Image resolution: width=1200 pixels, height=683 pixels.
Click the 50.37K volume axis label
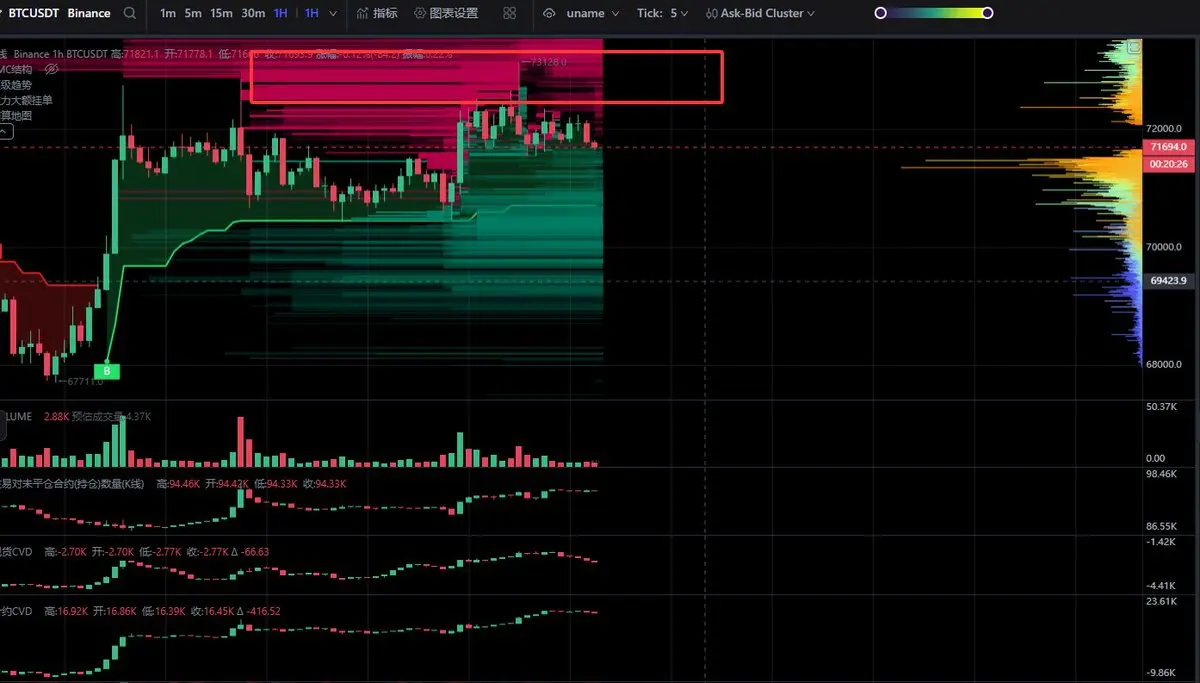coord(1162,407)
